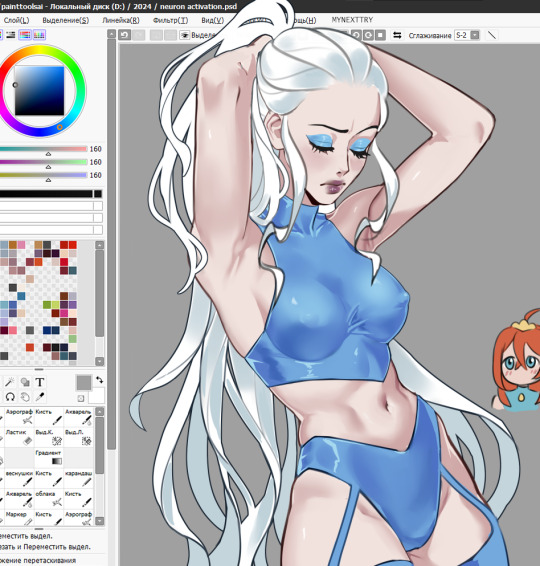Choose the карандаш pencil brush
This screenshot has height=566, width=540.
[x=78, y=478]
